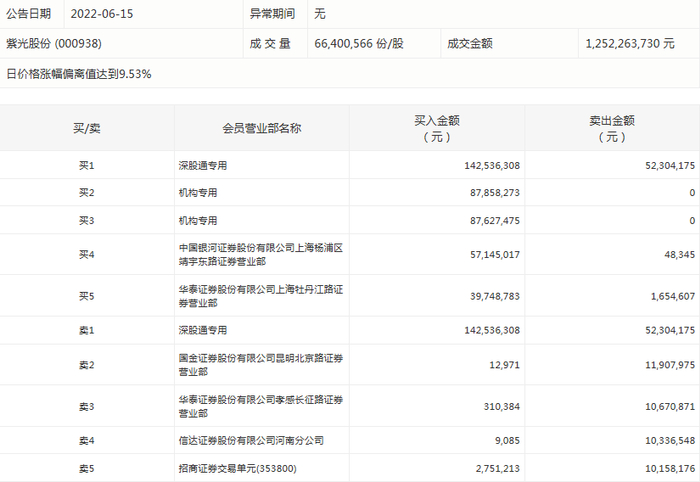This screenshot has height=482, width=700.
Task: Select buy amount 310,384
Action: [502, 407]
